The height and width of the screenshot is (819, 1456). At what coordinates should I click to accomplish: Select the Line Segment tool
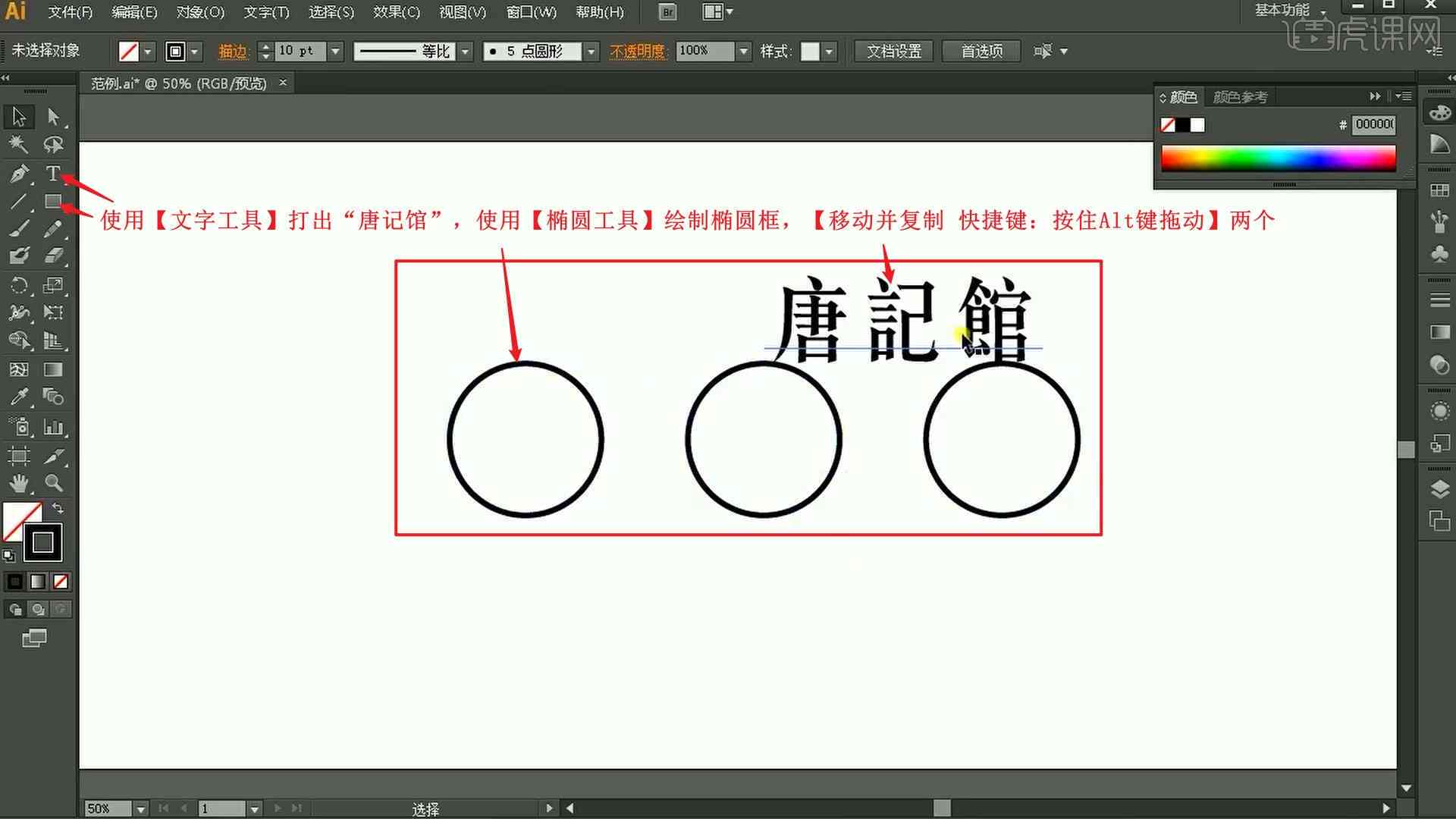point(19,201)
